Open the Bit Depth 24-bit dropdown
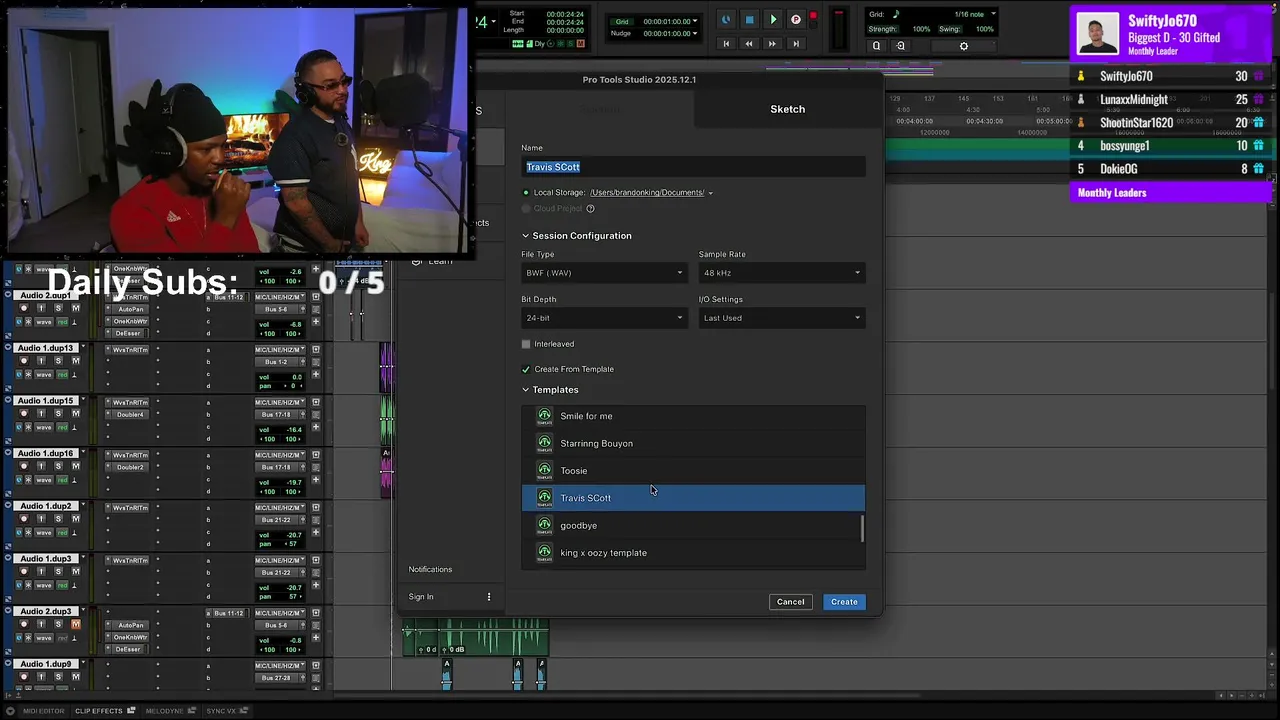 click(x=604, y=318)
